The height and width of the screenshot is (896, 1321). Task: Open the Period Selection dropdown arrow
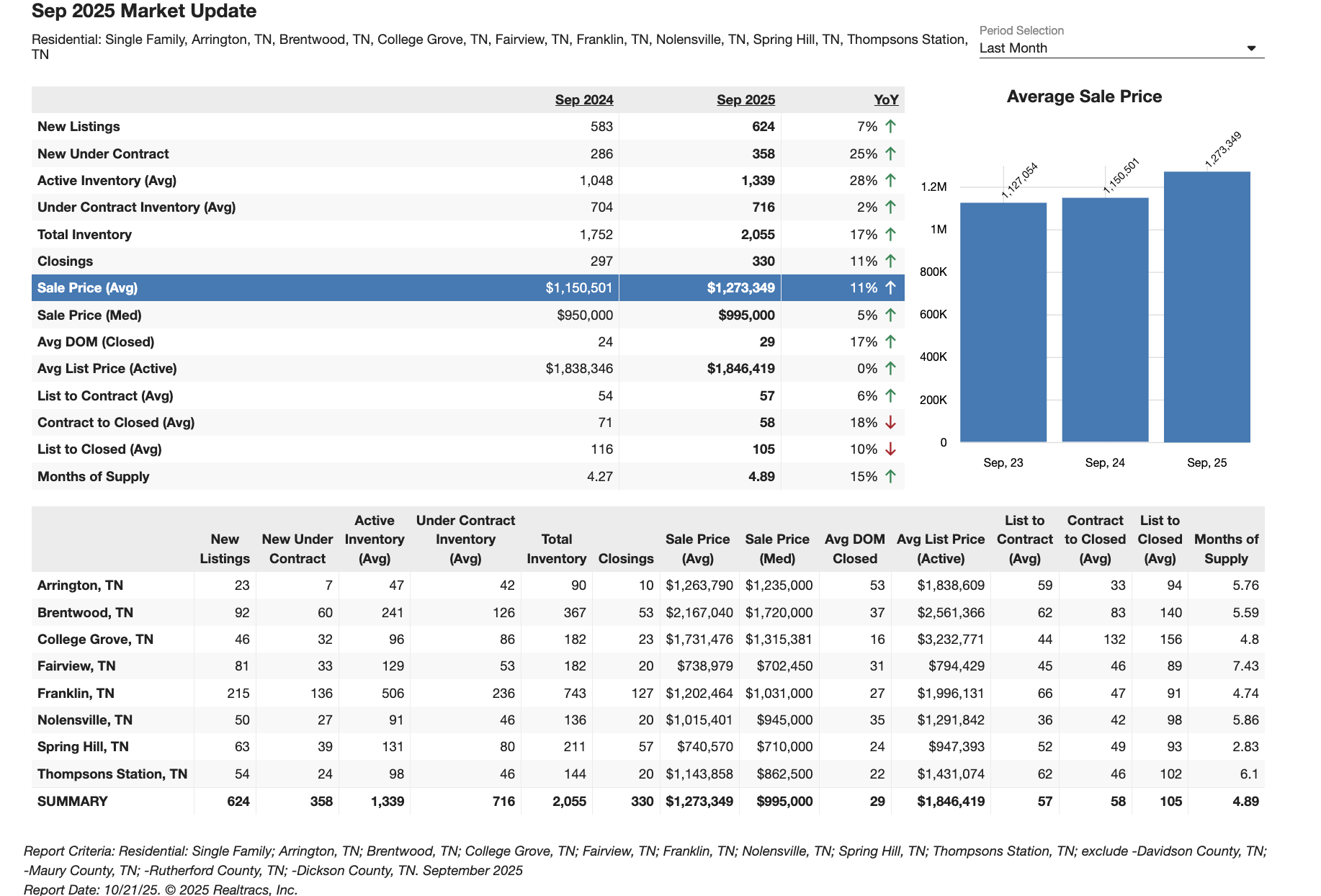click(1251, 48)
